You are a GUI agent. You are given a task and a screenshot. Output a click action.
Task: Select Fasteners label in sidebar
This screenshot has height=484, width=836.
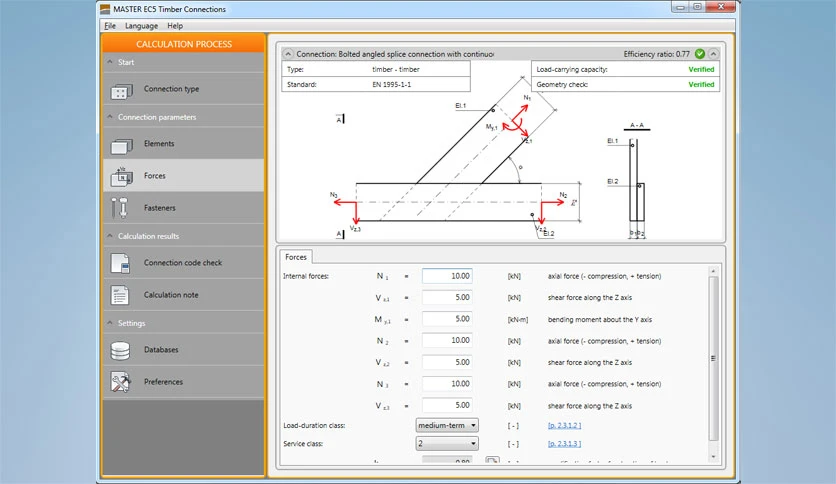coord(159,208)
